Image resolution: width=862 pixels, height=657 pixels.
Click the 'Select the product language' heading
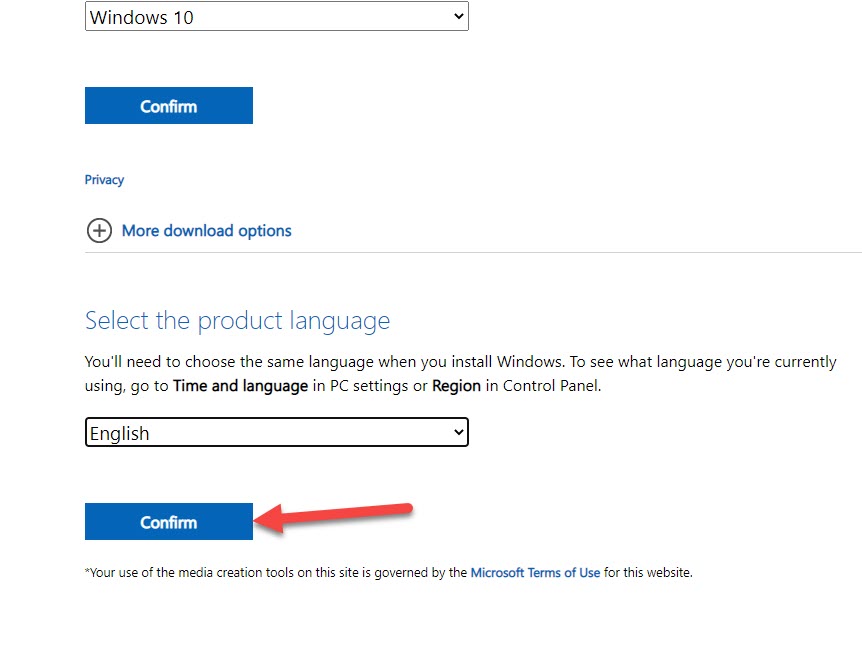click(x=237, y=321)
